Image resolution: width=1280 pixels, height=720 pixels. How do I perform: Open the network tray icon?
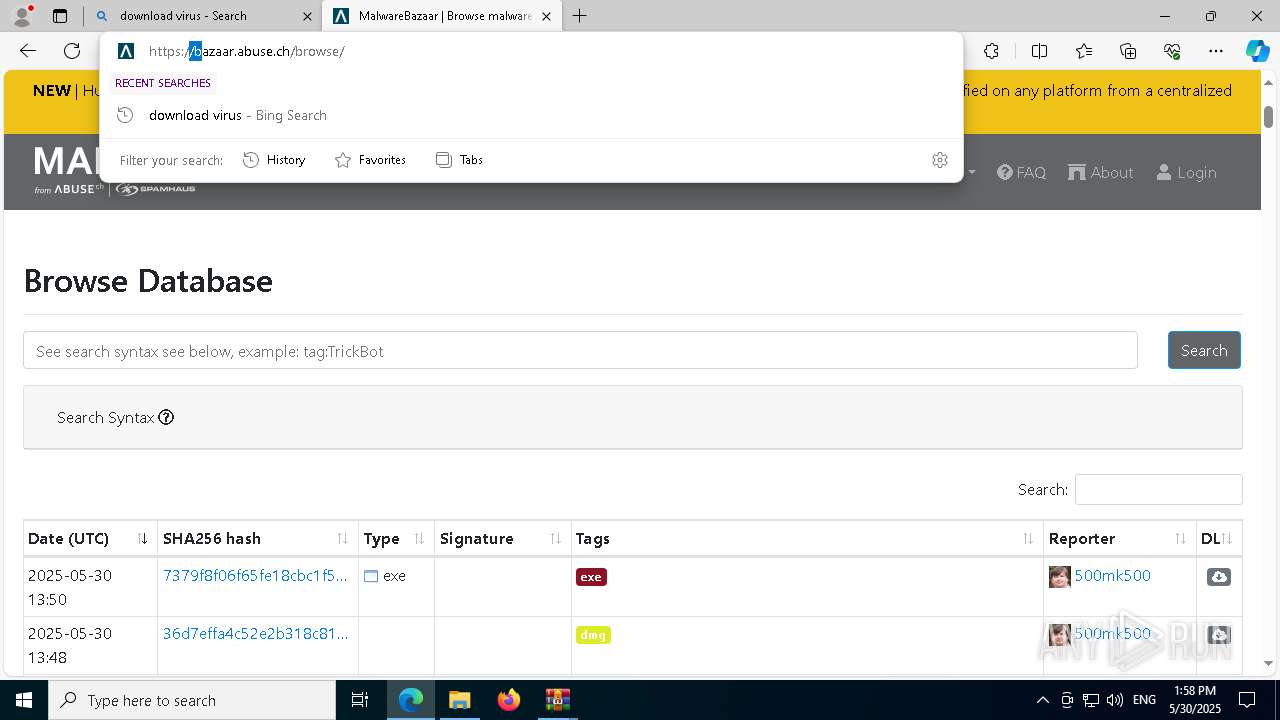[1091, 700]
